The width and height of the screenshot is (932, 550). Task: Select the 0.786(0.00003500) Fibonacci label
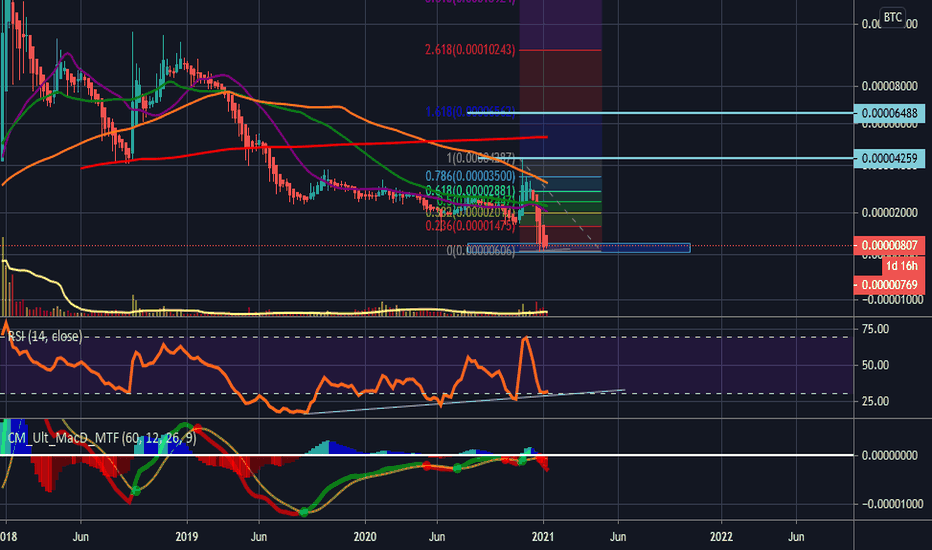point(470,176)
